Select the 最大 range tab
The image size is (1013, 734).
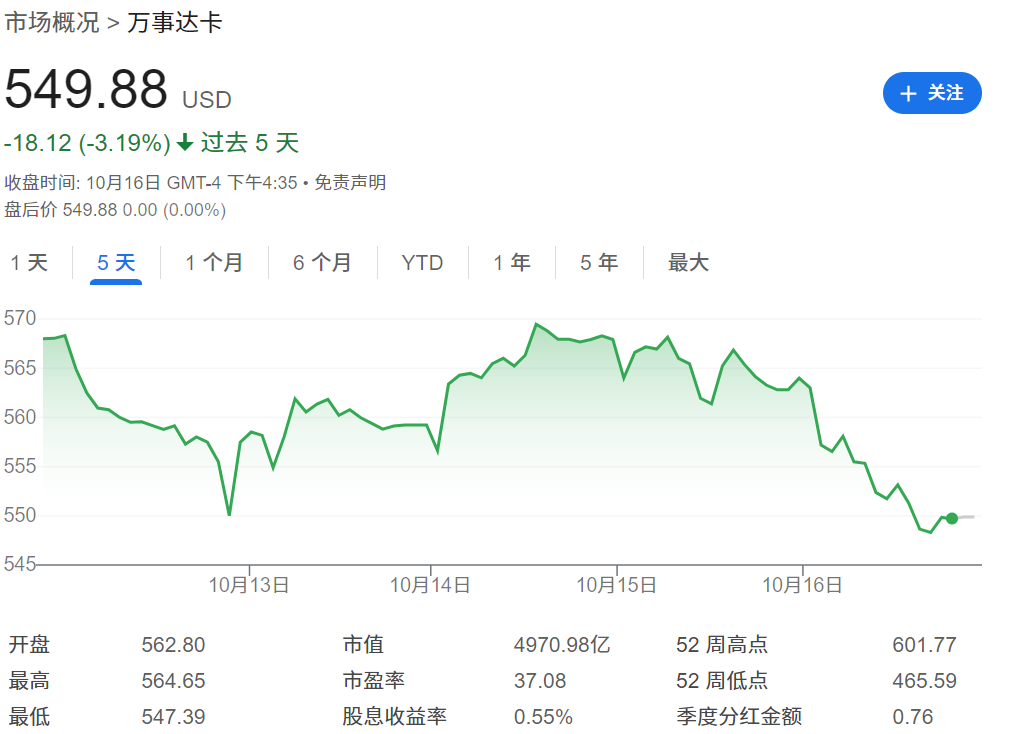click(x=688, y=263)
